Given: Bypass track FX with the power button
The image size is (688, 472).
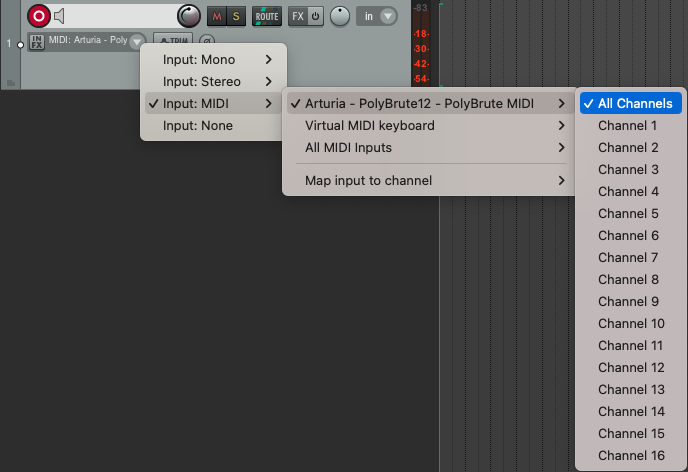Looking at the screenshot, I should pos(315,17).
